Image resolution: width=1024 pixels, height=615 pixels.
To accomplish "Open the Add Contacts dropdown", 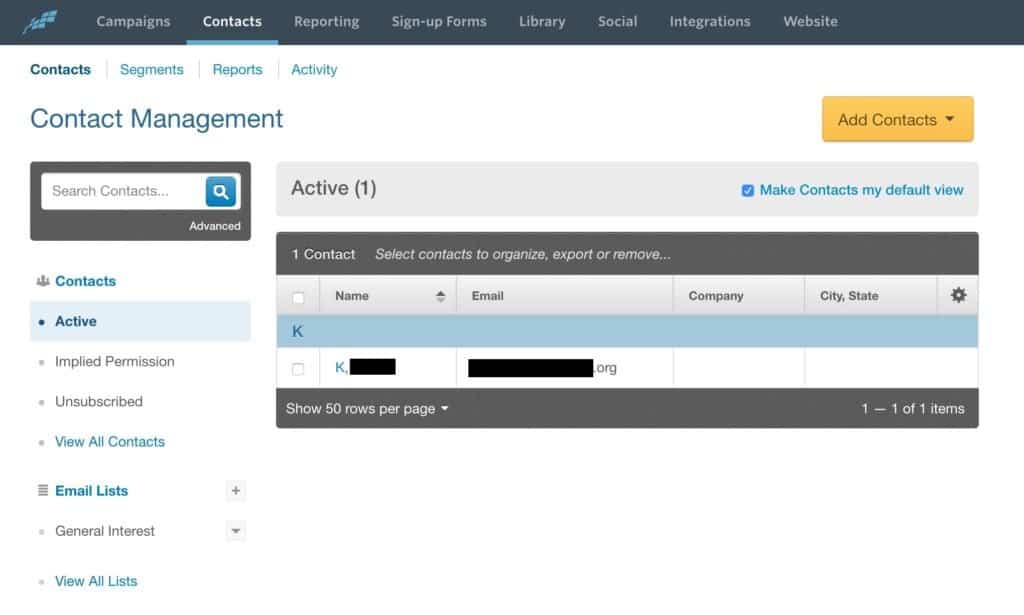I will pyautogui.click(x=897, y=119).
